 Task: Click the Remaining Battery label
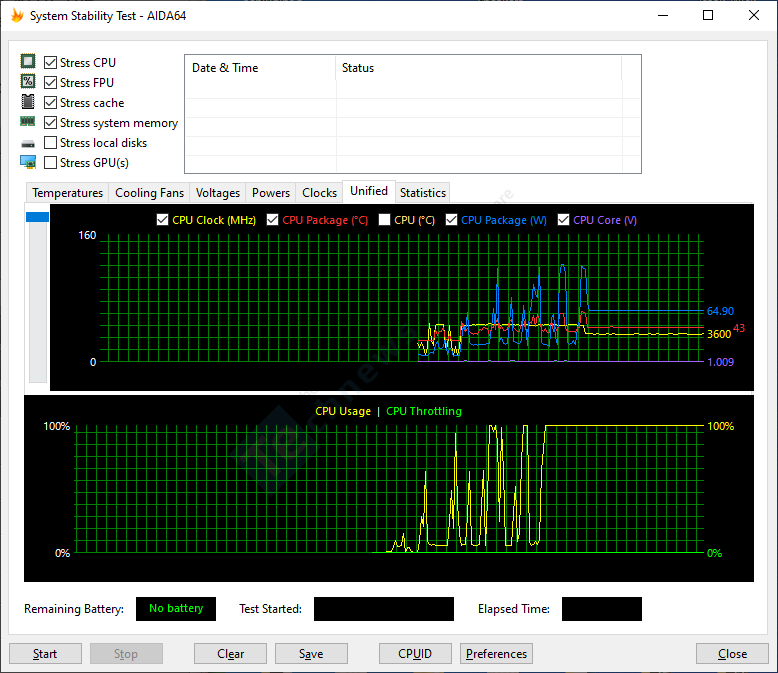pyautogui.click(x=74, y=609)
